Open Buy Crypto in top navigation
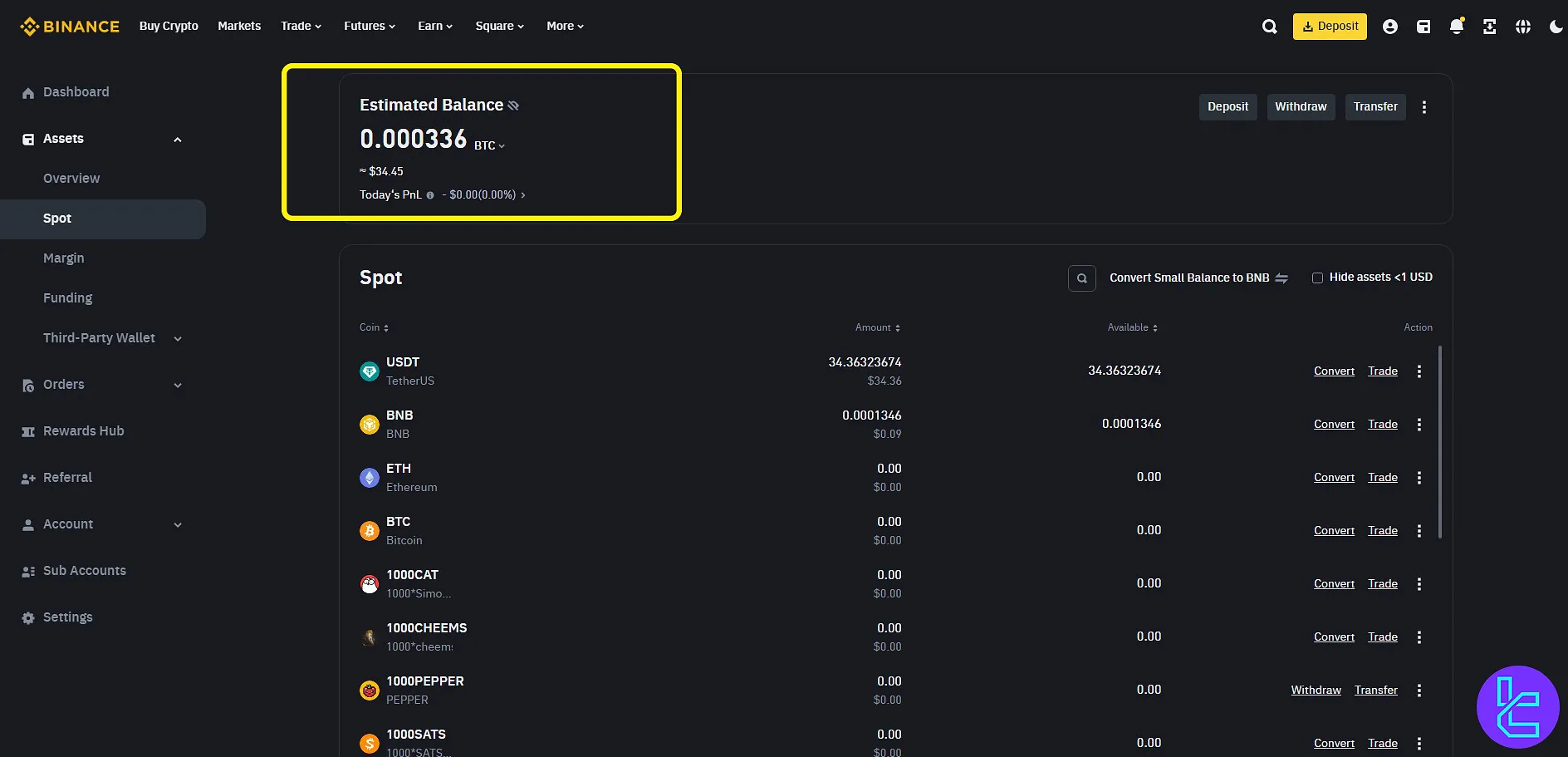 (x=169, y=27)
